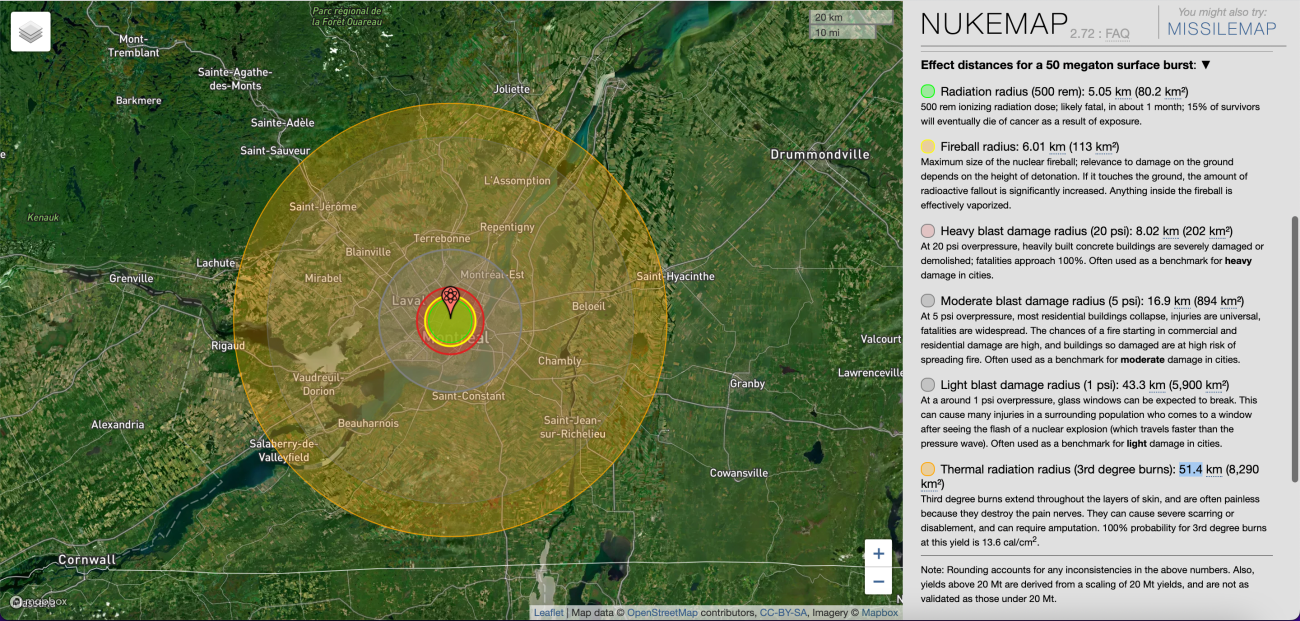Zoom in with the plus button
Screen dimensions: 1300x621
coord(878,553)
